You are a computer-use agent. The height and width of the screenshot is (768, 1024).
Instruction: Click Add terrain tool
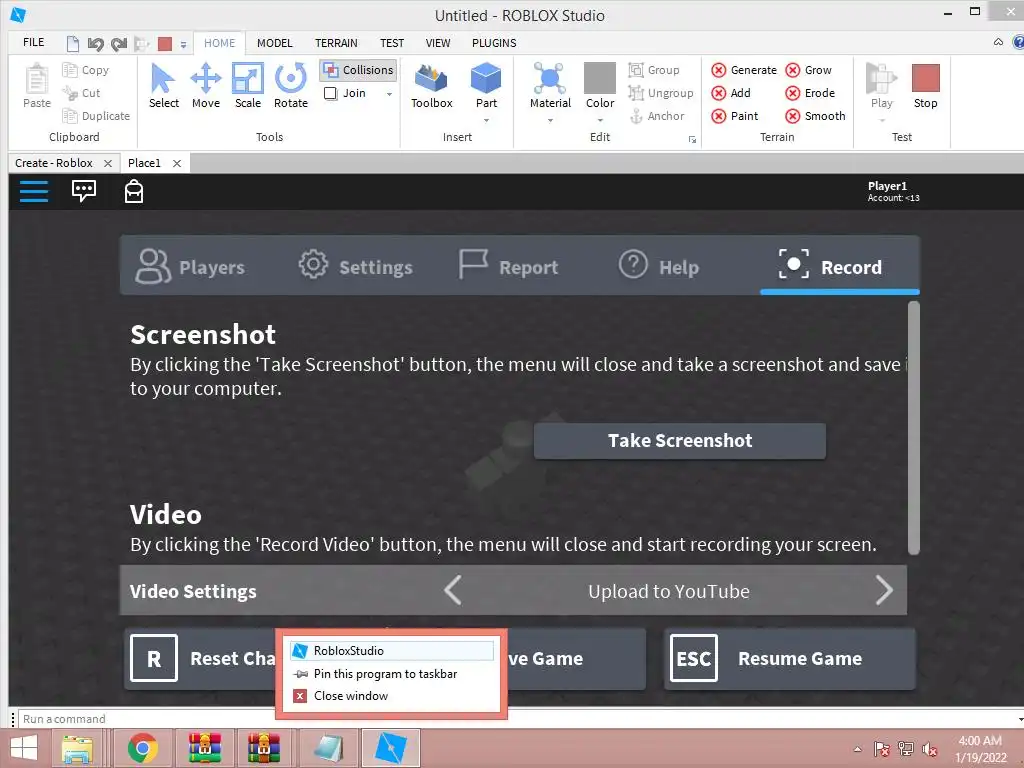(731, 93)
